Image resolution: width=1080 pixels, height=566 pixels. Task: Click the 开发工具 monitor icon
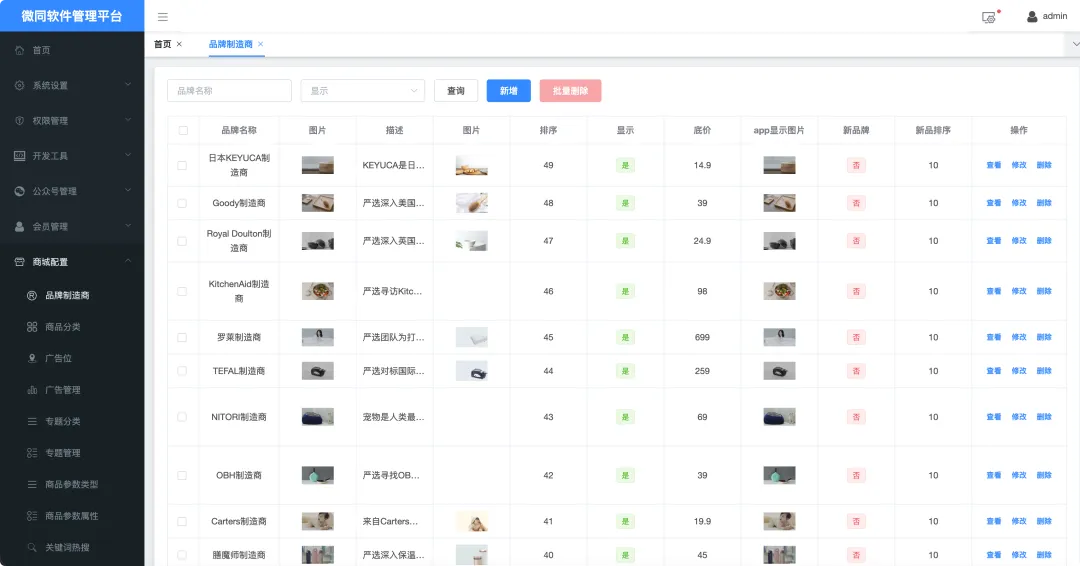pos(19,156)
